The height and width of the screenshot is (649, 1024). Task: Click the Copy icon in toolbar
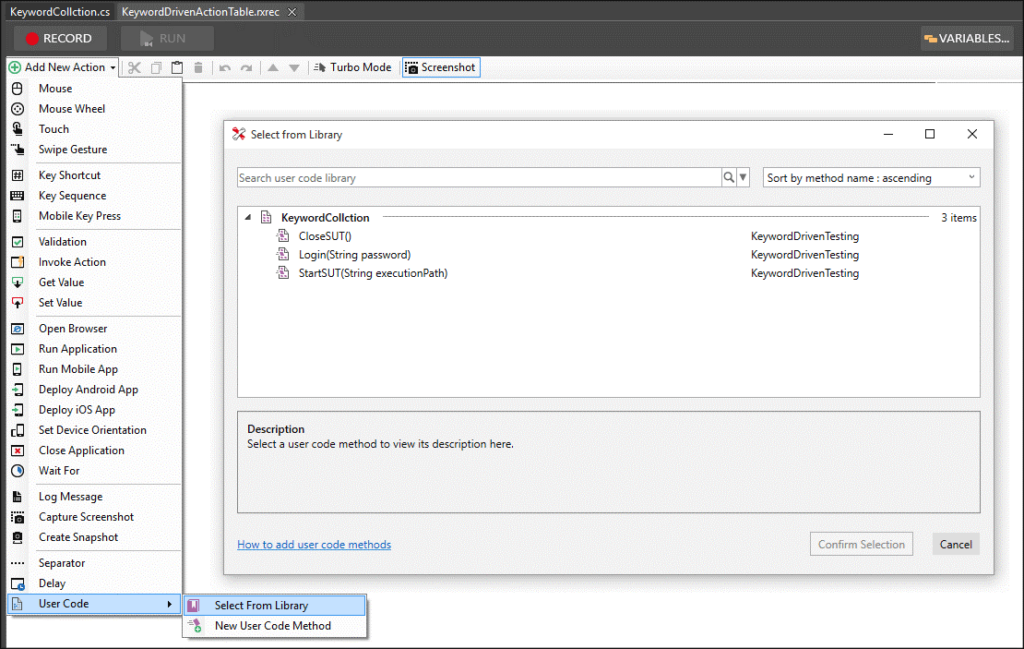[x=156, y=68]
